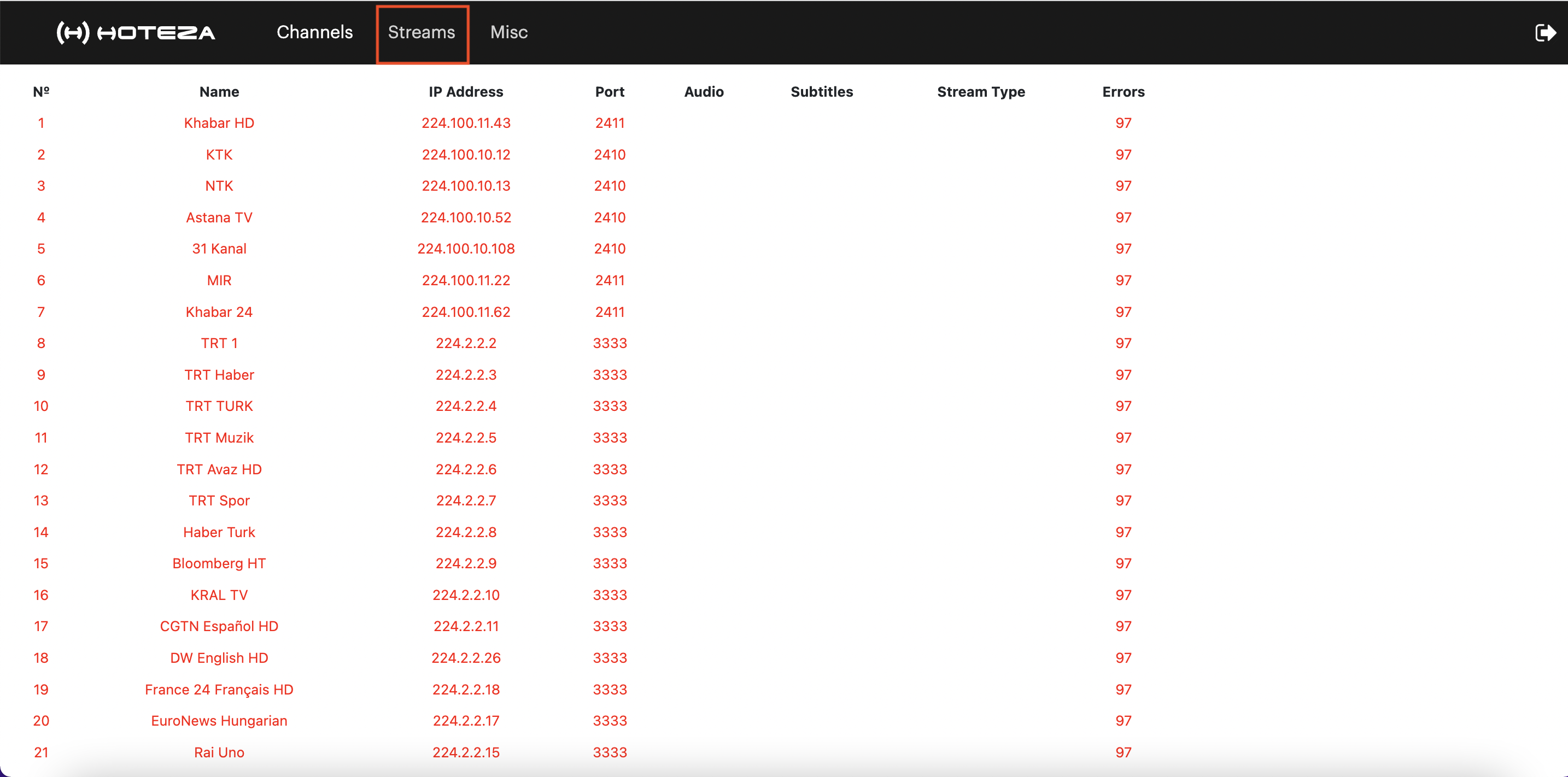Click the Subtitles column header
1568x777 pixels.
pyautogui.click(x=822, y=92)
